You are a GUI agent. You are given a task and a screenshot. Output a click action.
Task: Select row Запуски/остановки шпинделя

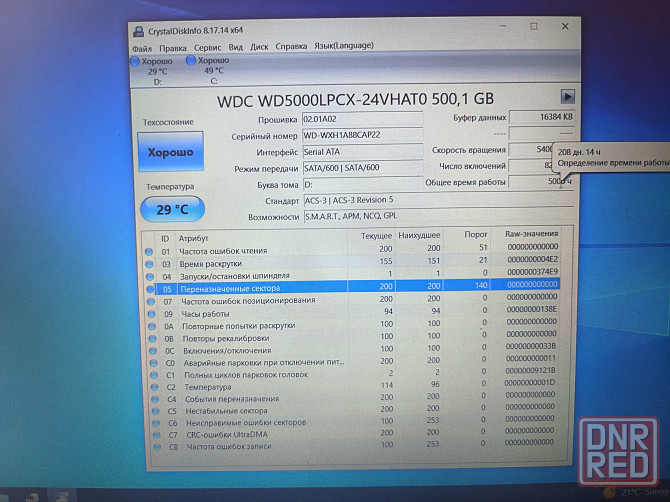352,275
